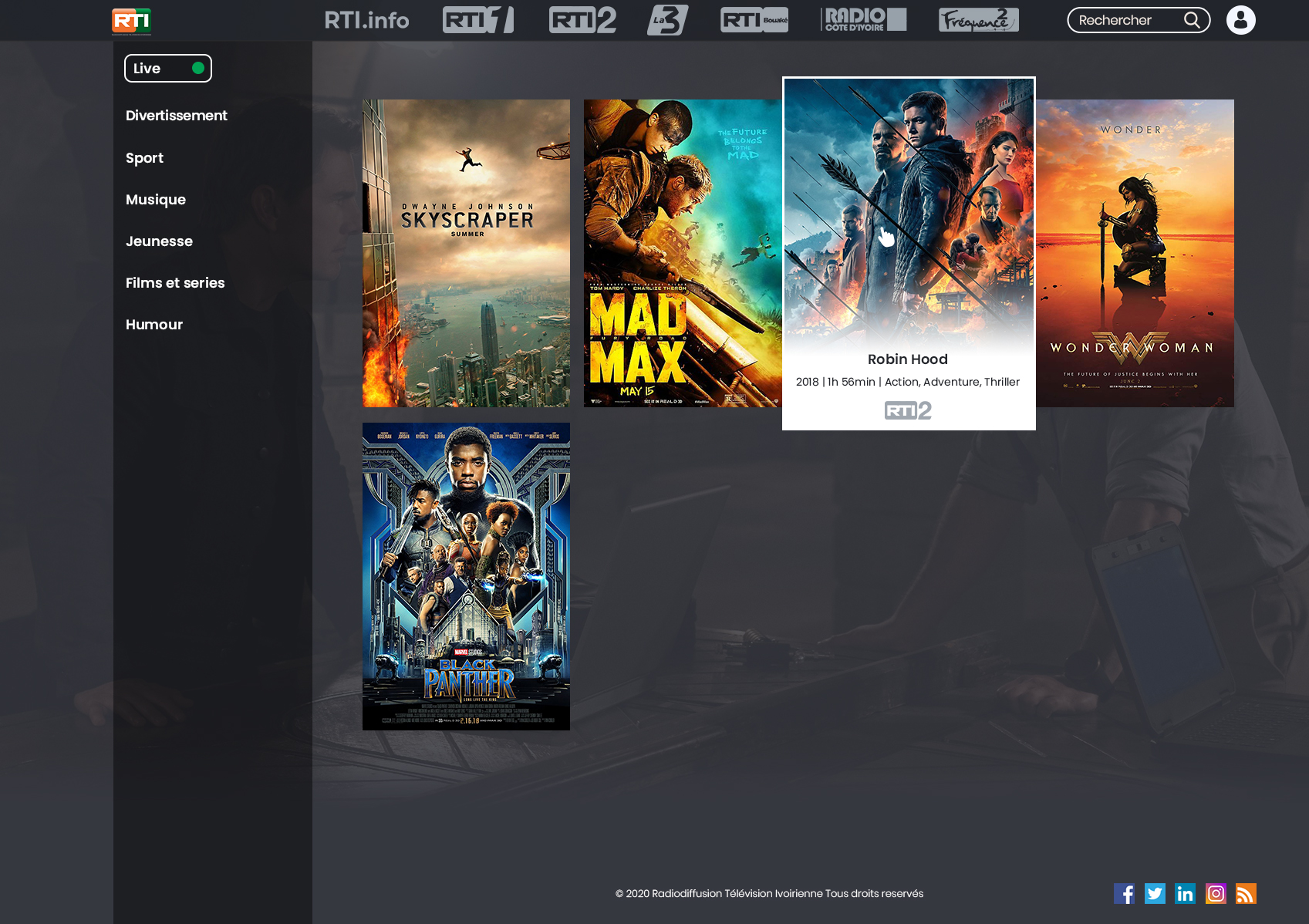The height and width of the screenshot is (924, 1309).
Task: Open the RTI Bouaké station
Action: pos(753,20)
